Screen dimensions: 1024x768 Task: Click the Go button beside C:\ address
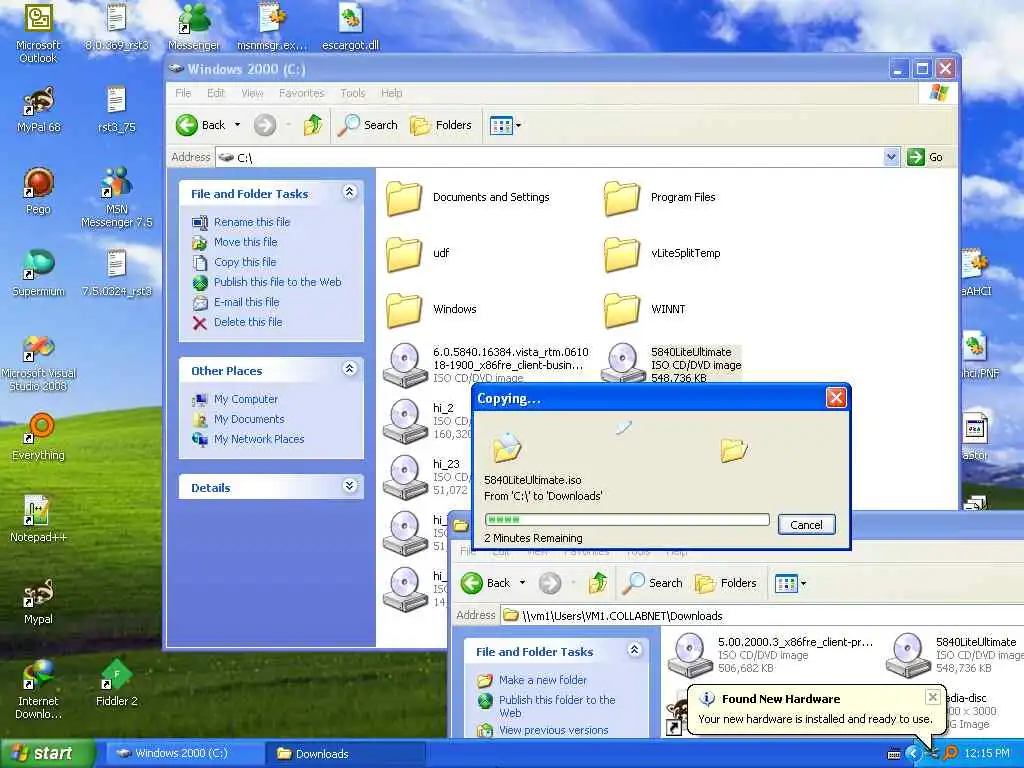click(925, 157)
